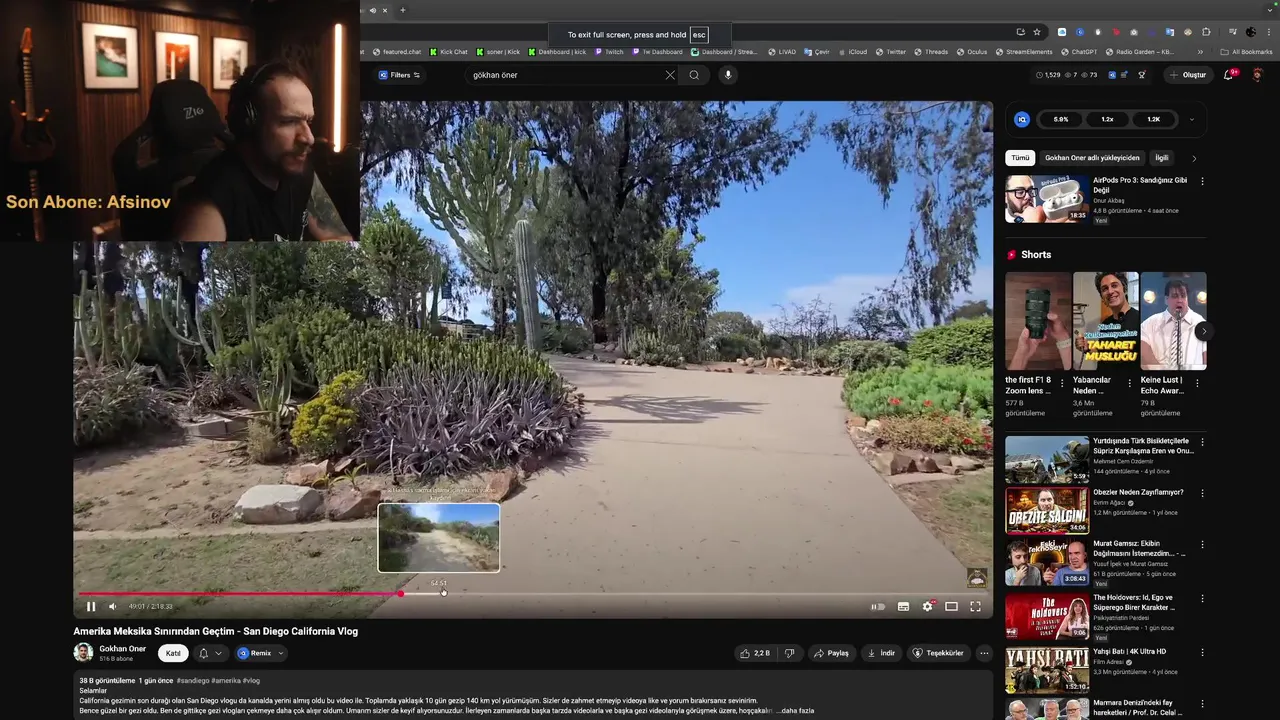Like the video (2,2 B)
The height and width of the screenshot is (720, 1280).
754,653
